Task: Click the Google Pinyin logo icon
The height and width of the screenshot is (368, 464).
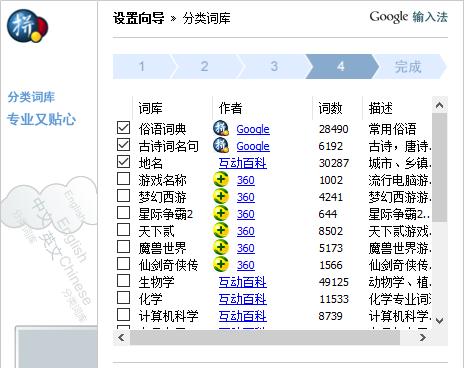Action: pos(27,26)
